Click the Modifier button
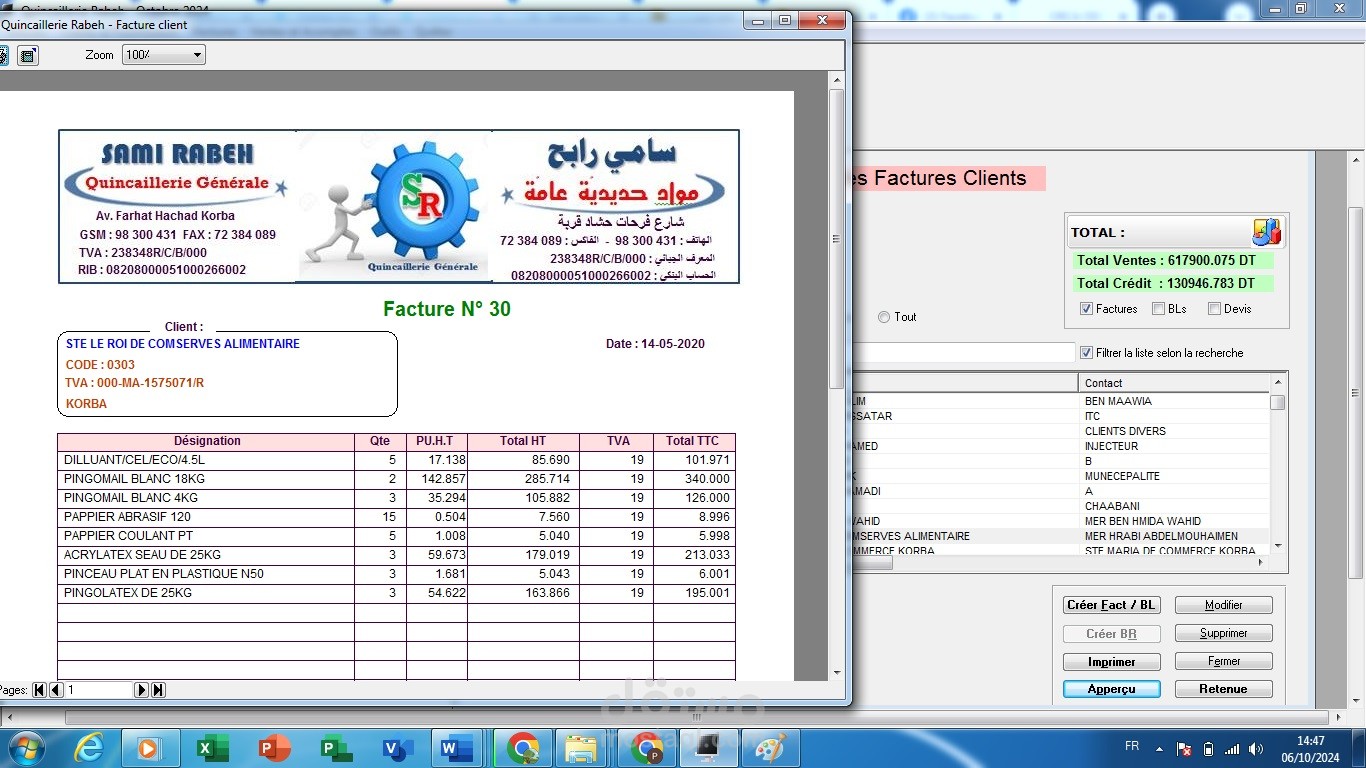The height and width of the screenshot is (768, 1366). point(1224,605)
